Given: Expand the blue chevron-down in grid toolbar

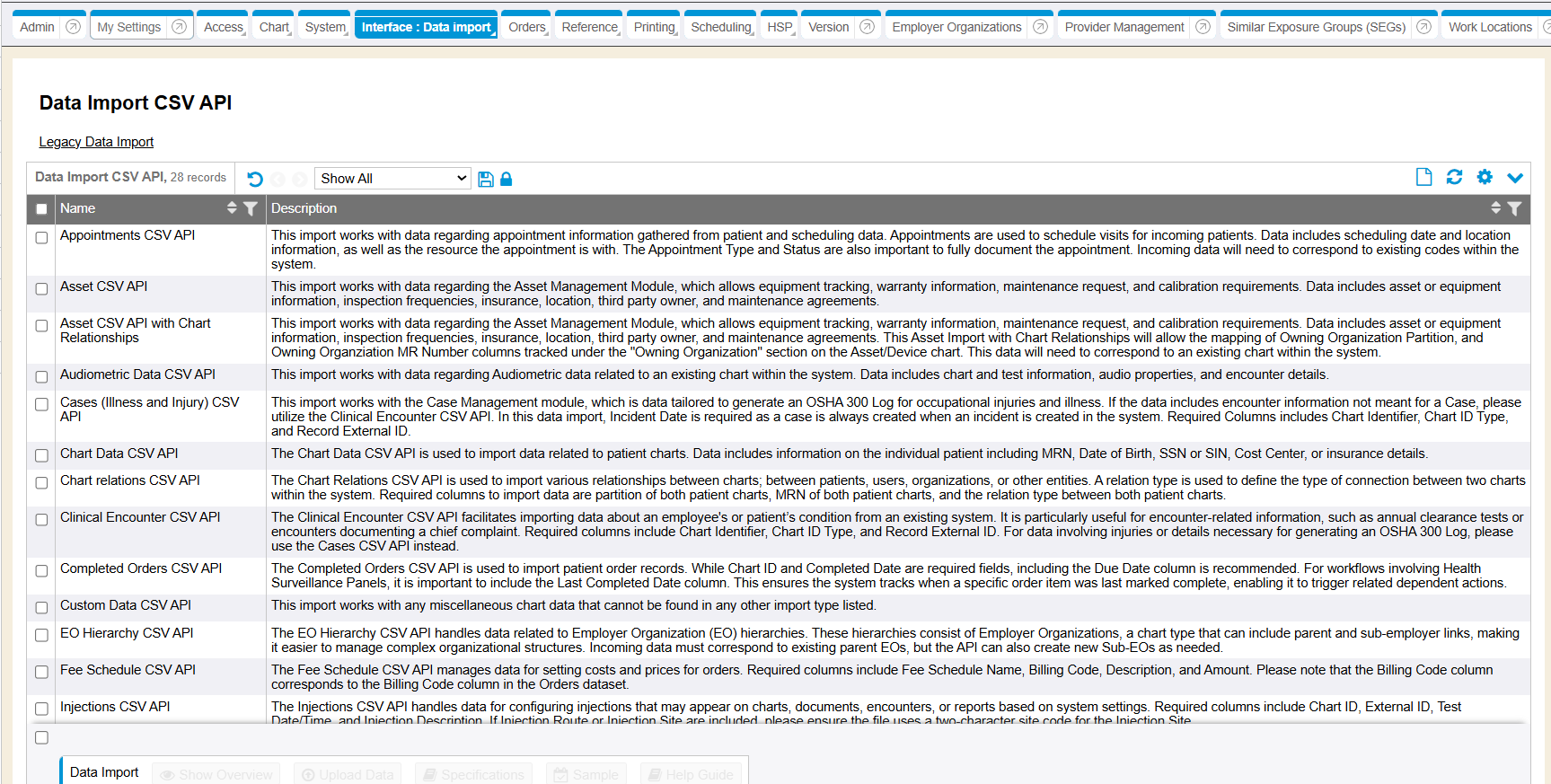Looking at the screenshot, I should (1515, 178).
